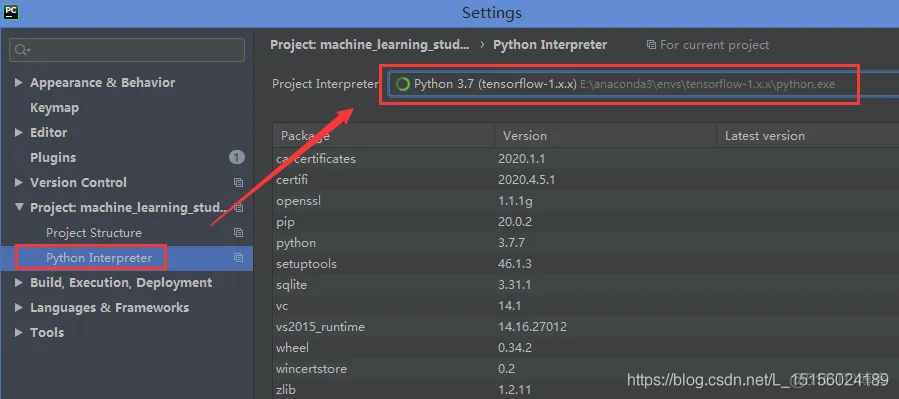Click version value 3.7.7
Viewport: 899px width, 399px height.
point(511,243)
